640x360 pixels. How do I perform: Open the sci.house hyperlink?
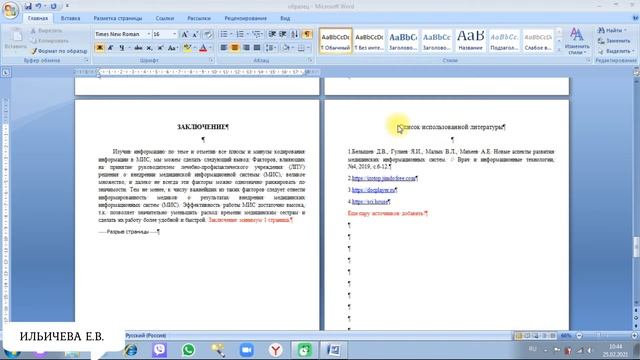coord(369,202)
